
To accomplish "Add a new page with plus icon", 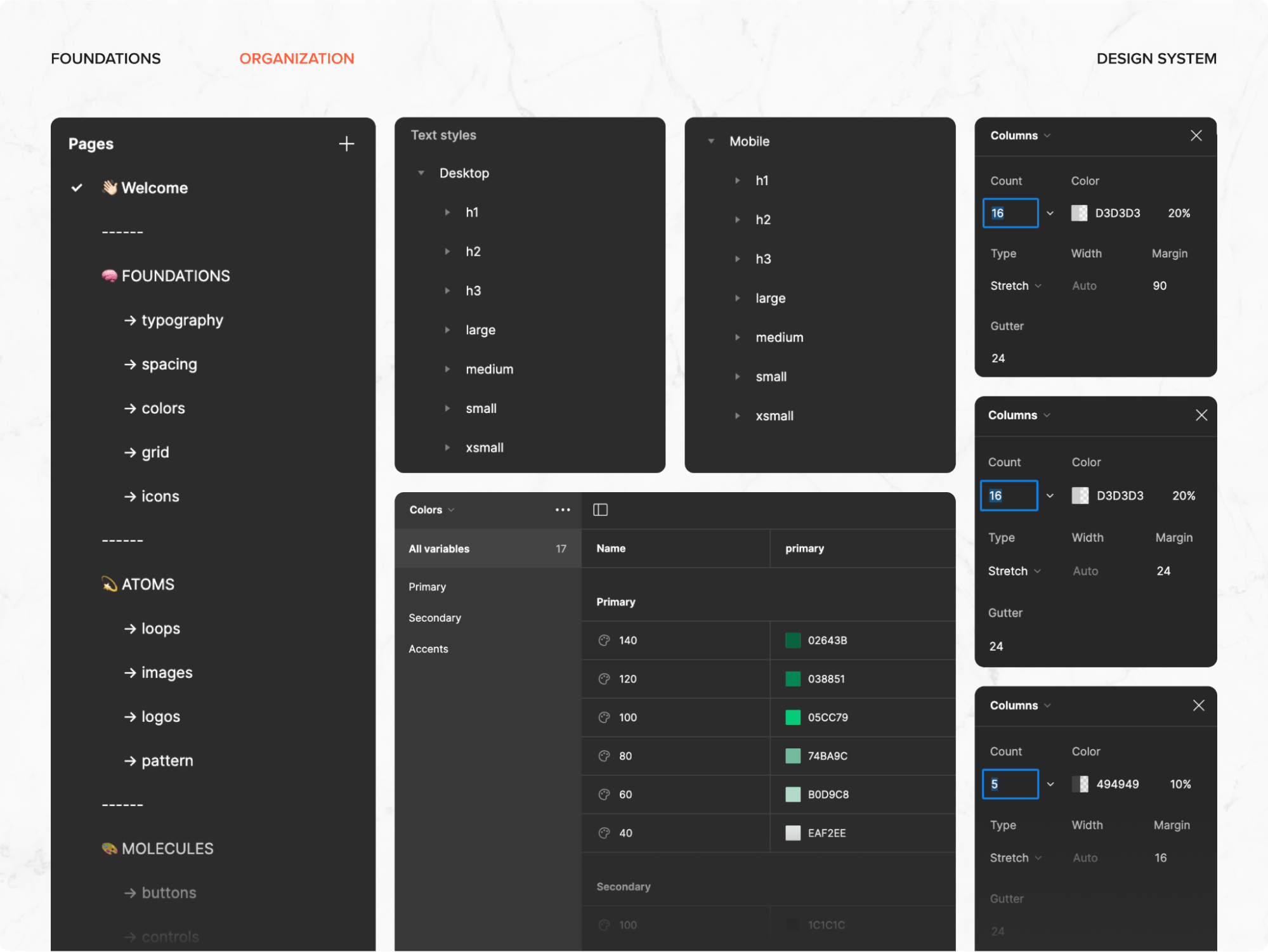I will (346, 144).
